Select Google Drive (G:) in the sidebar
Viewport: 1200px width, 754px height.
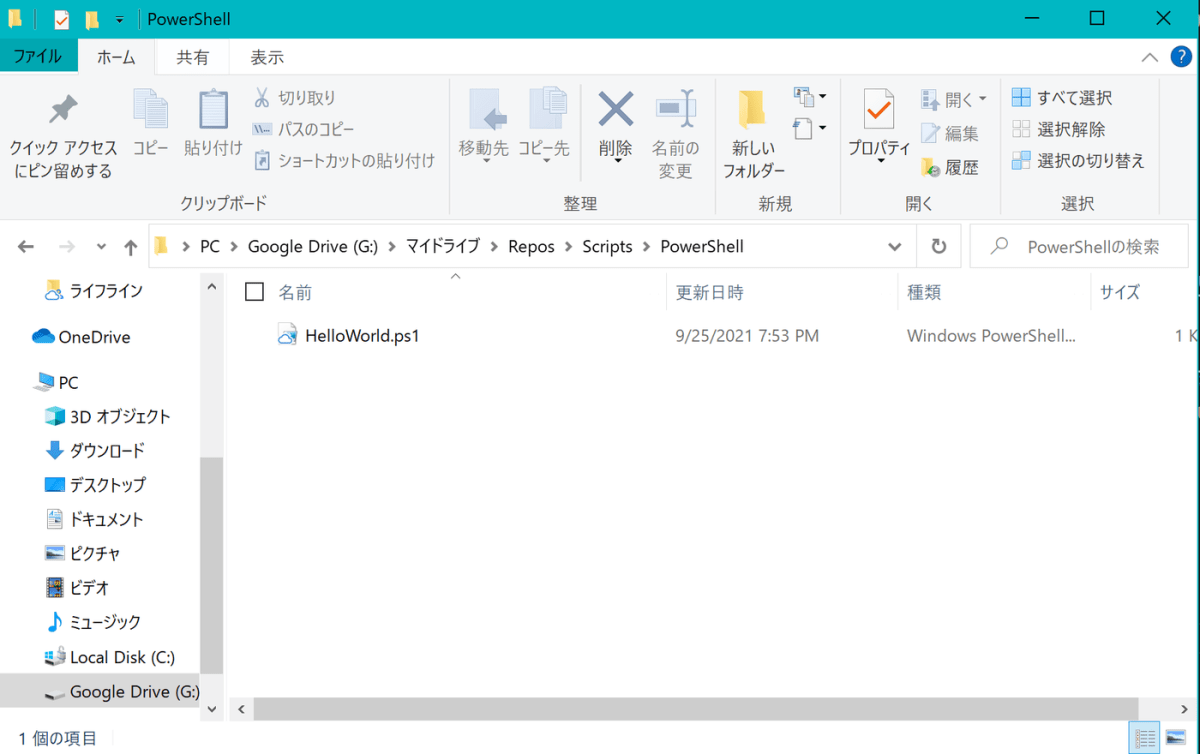(x=100, y=692)
